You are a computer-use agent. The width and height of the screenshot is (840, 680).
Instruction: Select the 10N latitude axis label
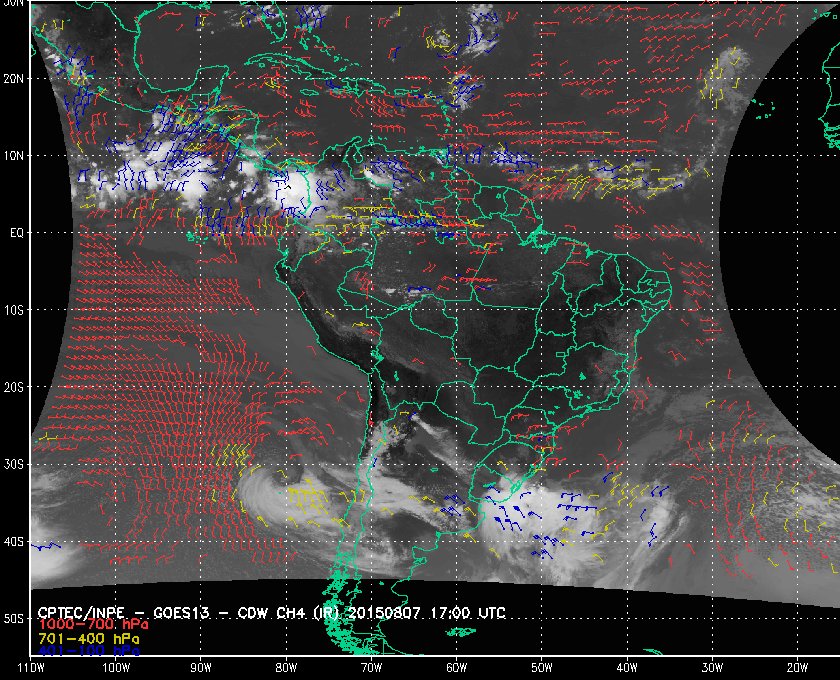click(x=14, y=156)
